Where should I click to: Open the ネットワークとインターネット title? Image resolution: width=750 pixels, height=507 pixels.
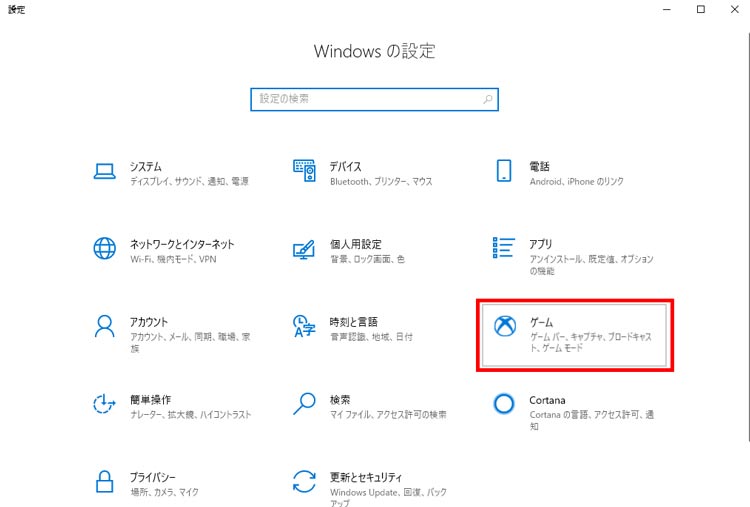point(182,244)
